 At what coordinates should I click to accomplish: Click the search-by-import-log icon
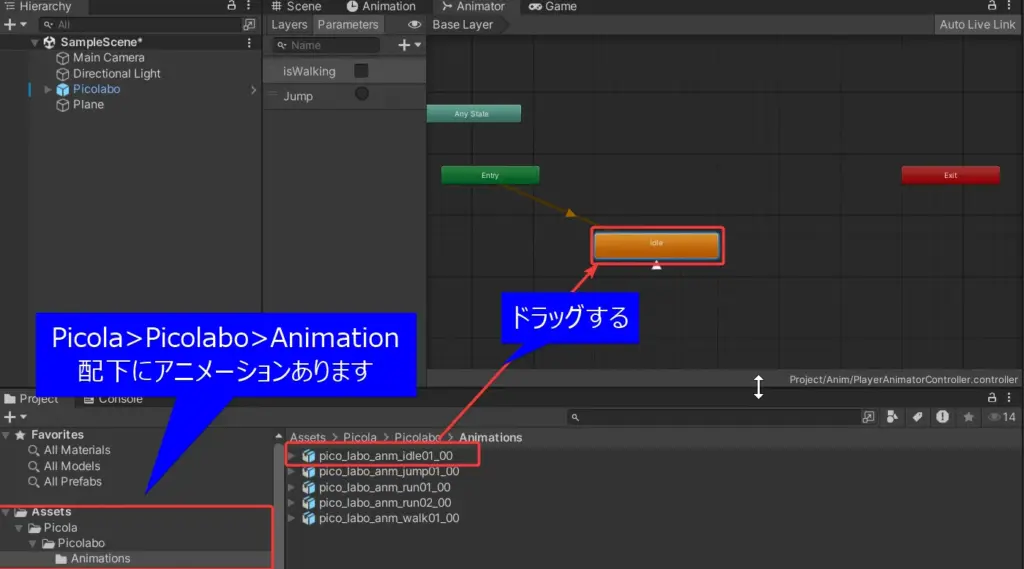pyautogui.click(x=942, y=417)
